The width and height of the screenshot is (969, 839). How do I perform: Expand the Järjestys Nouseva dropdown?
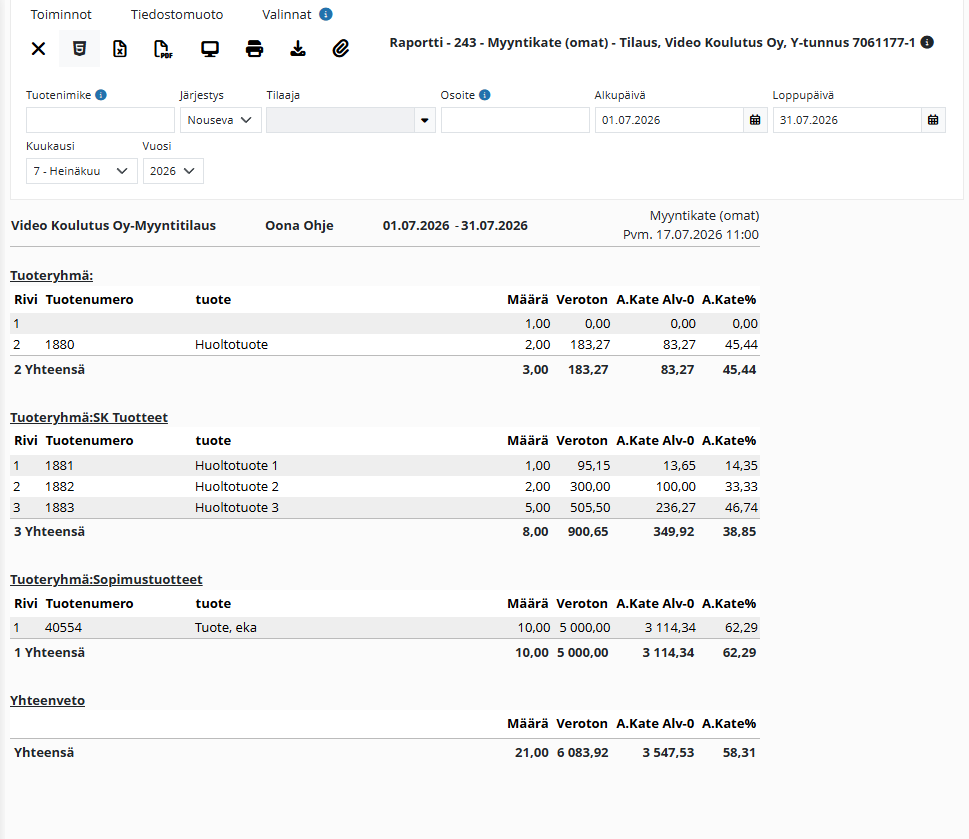(221, 120)
